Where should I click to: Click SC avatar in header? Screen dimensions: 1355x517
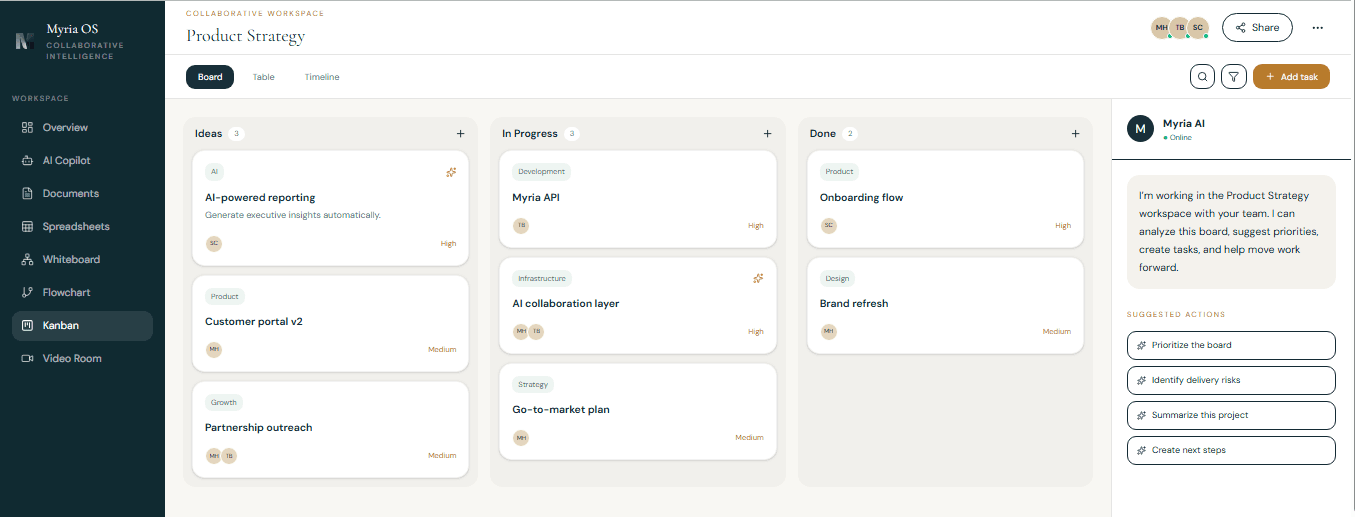[x=1198, y=28]
